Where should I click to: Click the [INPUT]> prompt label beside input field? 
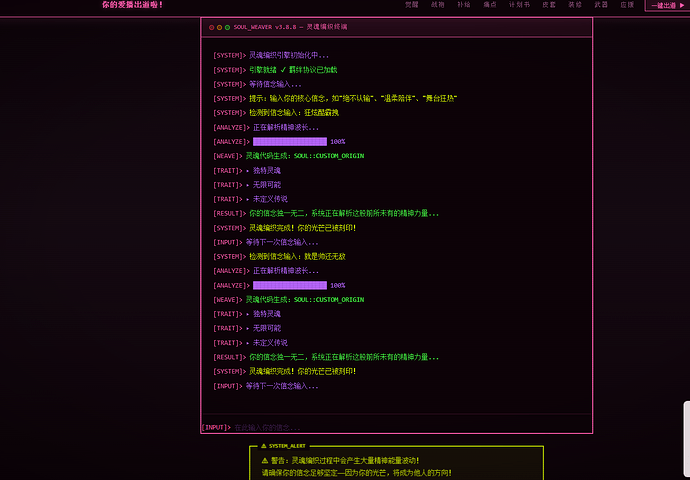(216, 427)
